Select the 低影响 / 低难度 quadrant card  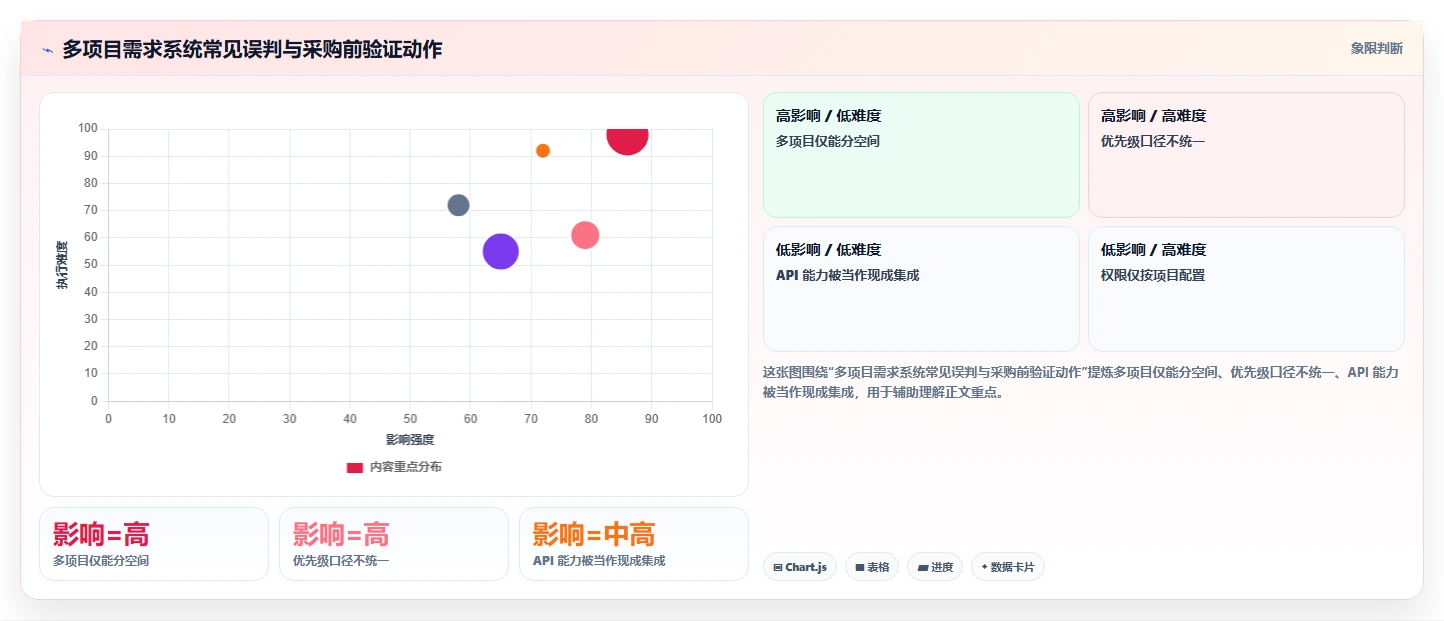tap(921, 289)
